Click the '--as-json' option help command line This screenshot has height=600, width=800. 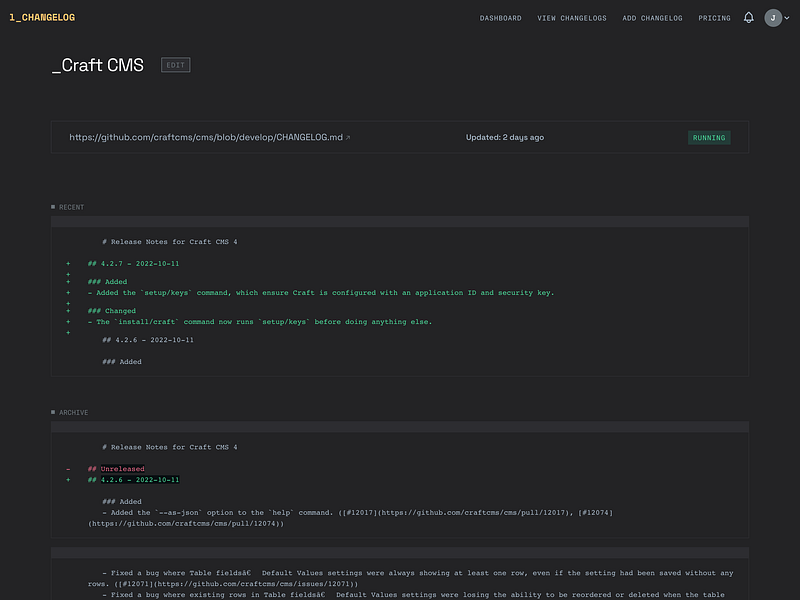click(x=350, y=518)
